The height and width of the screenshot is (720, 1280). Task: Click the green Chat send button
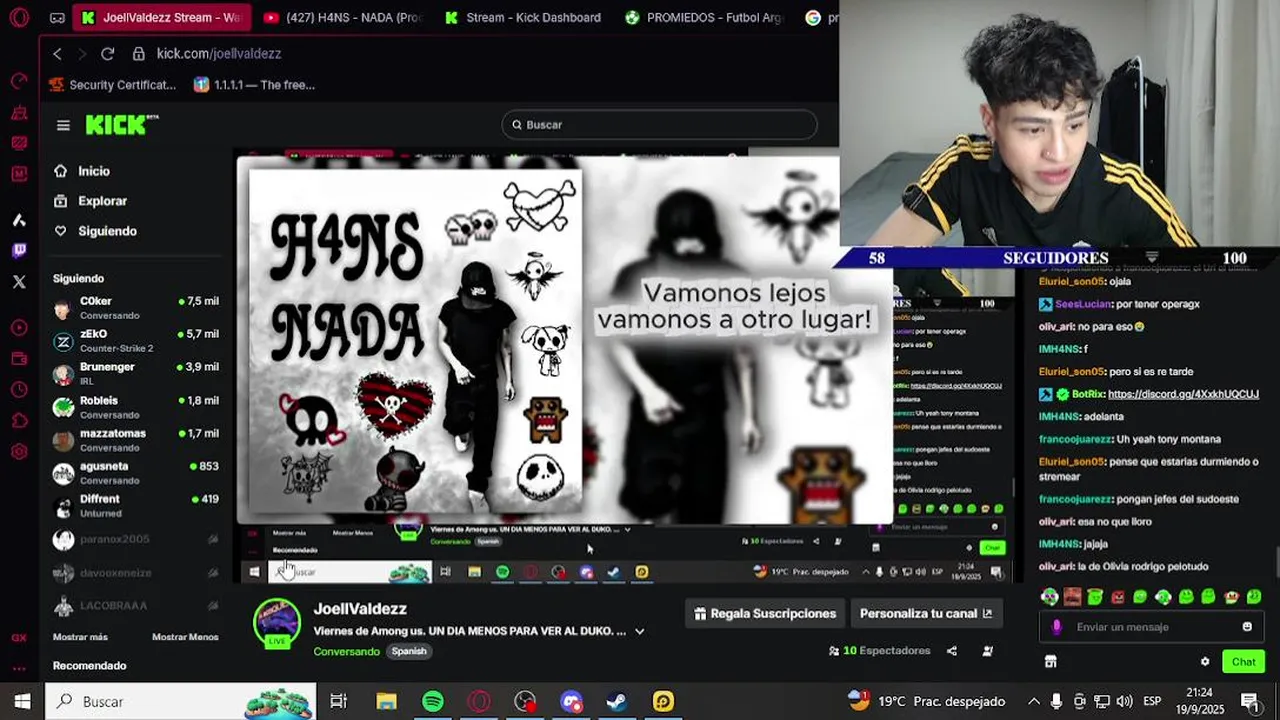[1243, 662]
